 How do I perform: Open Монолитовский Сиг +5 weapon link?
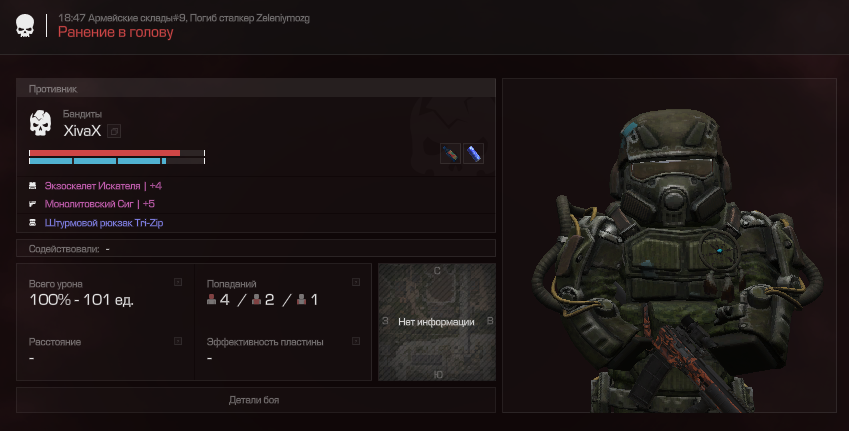tap(100, 204)
